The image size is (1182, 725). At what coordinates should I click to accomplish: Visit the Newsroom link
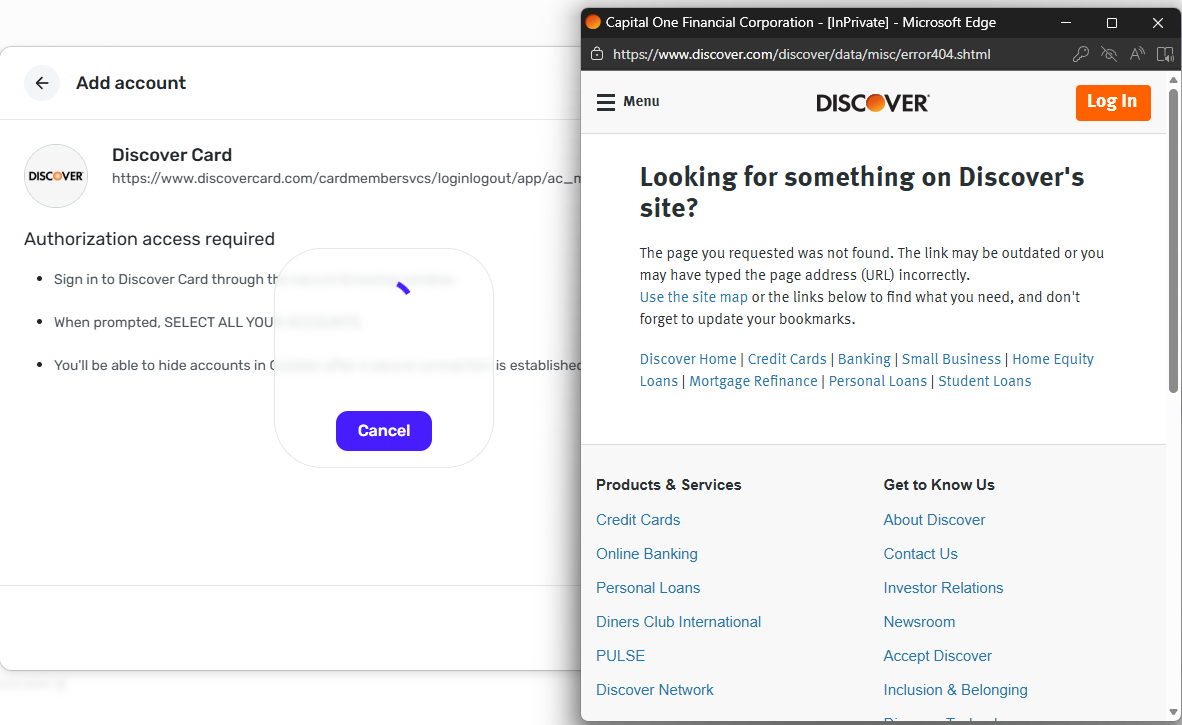click(919, 622)
